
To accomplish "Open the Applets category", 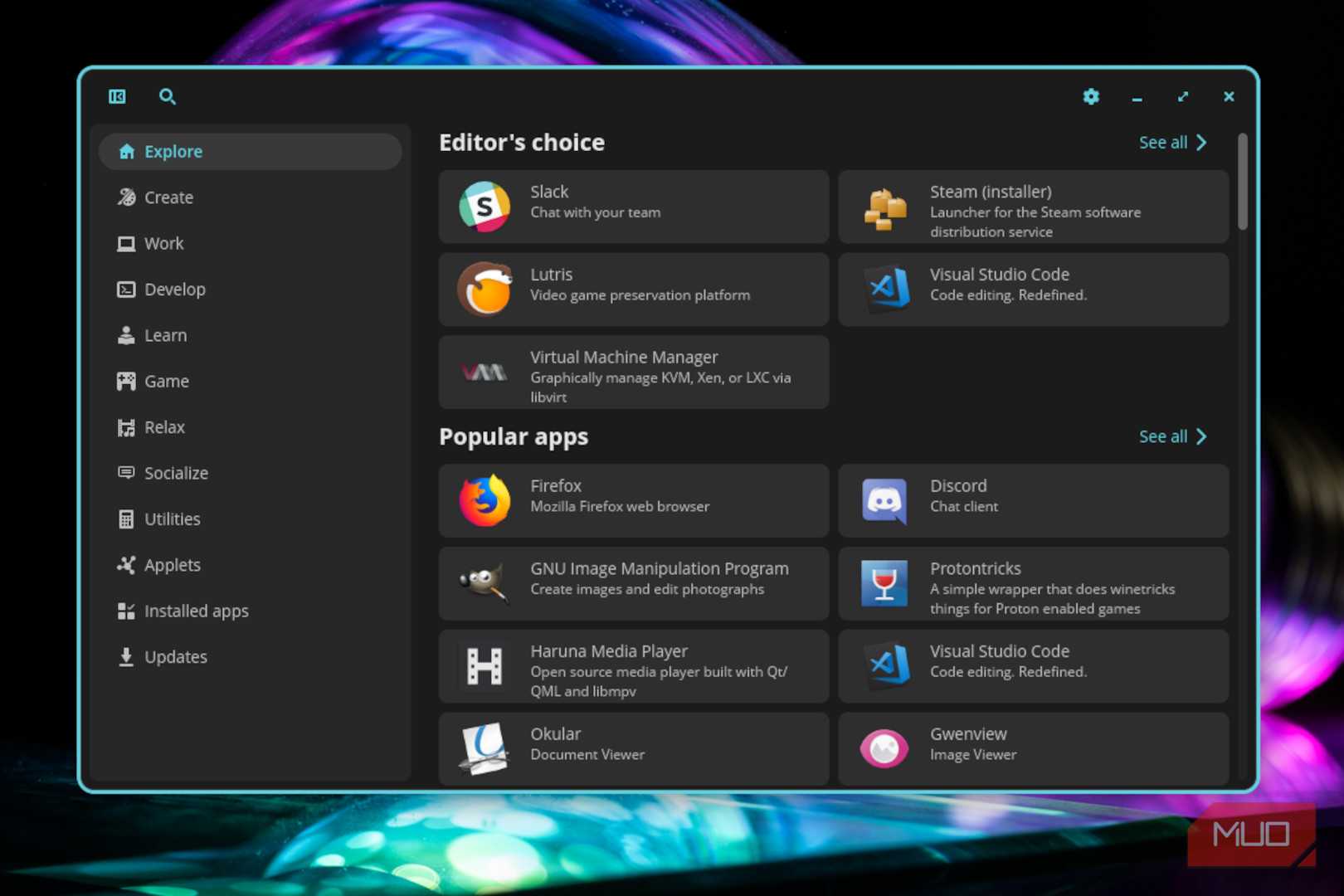I will (250, 565).
